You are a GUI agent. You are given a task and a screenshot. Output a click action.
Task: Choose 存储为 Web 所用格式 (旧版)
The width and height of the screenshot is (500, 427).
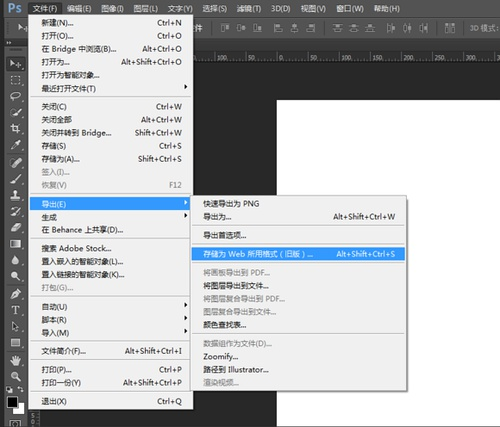pos(299,254)
